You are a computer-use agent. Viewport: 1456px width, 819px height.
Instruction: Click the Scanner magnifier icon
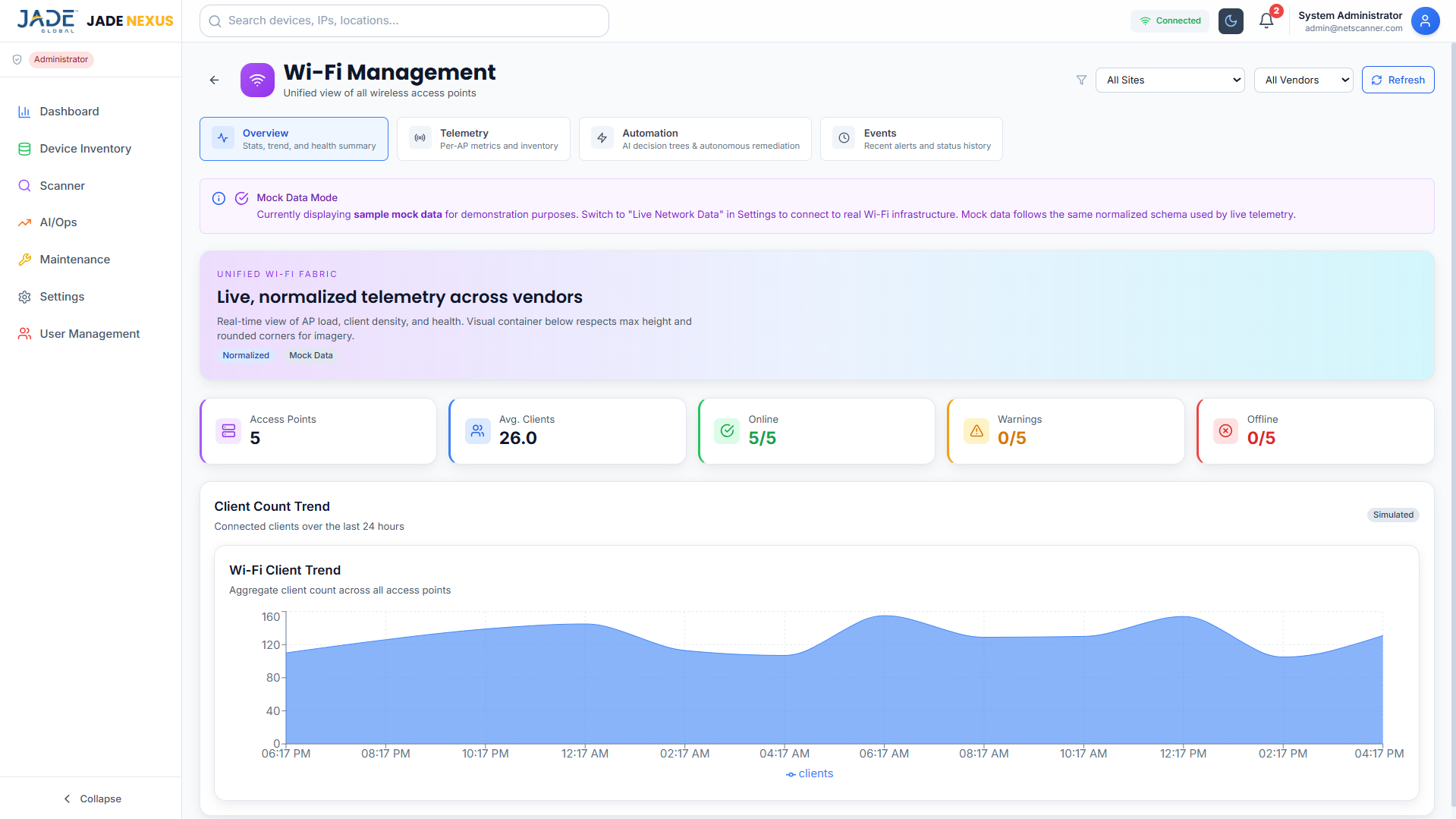point(24,186)
